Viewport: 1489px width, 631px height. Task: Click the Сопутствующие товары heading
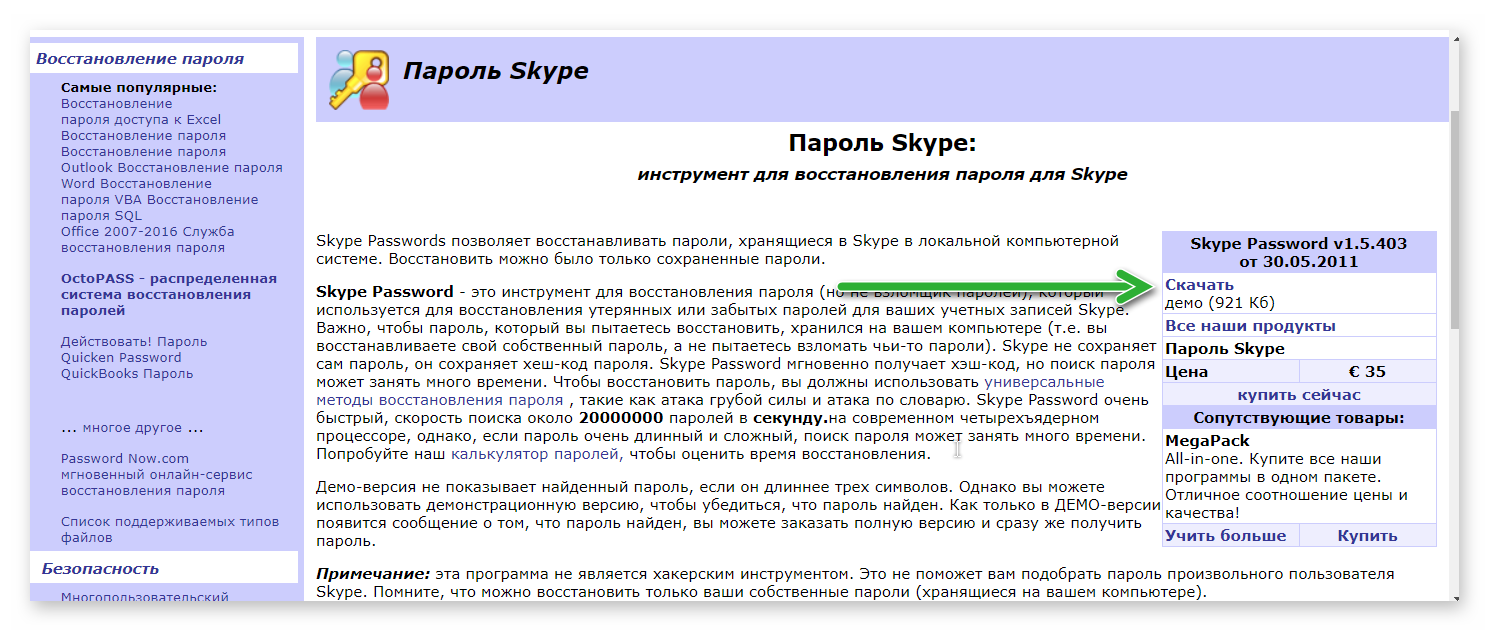coord(1299,417)
